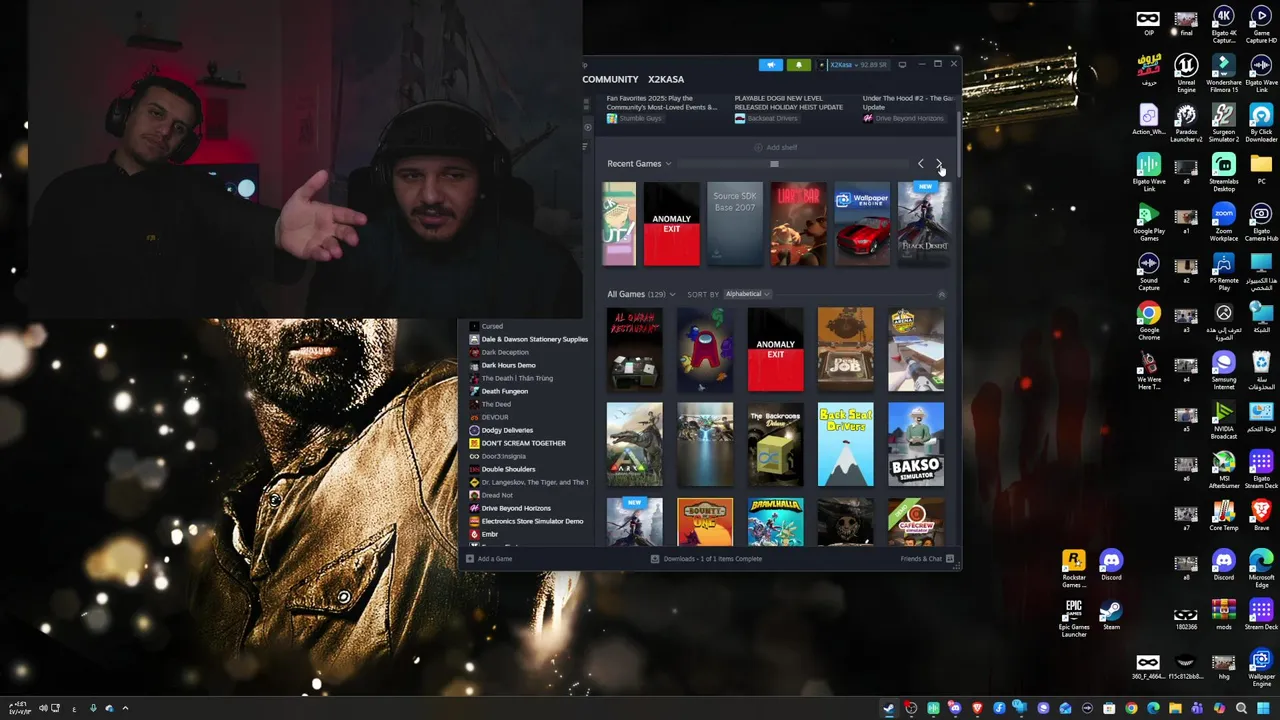Select Embr in the game list
Viewport: 1280px width, 720px height.
point(484,534)
